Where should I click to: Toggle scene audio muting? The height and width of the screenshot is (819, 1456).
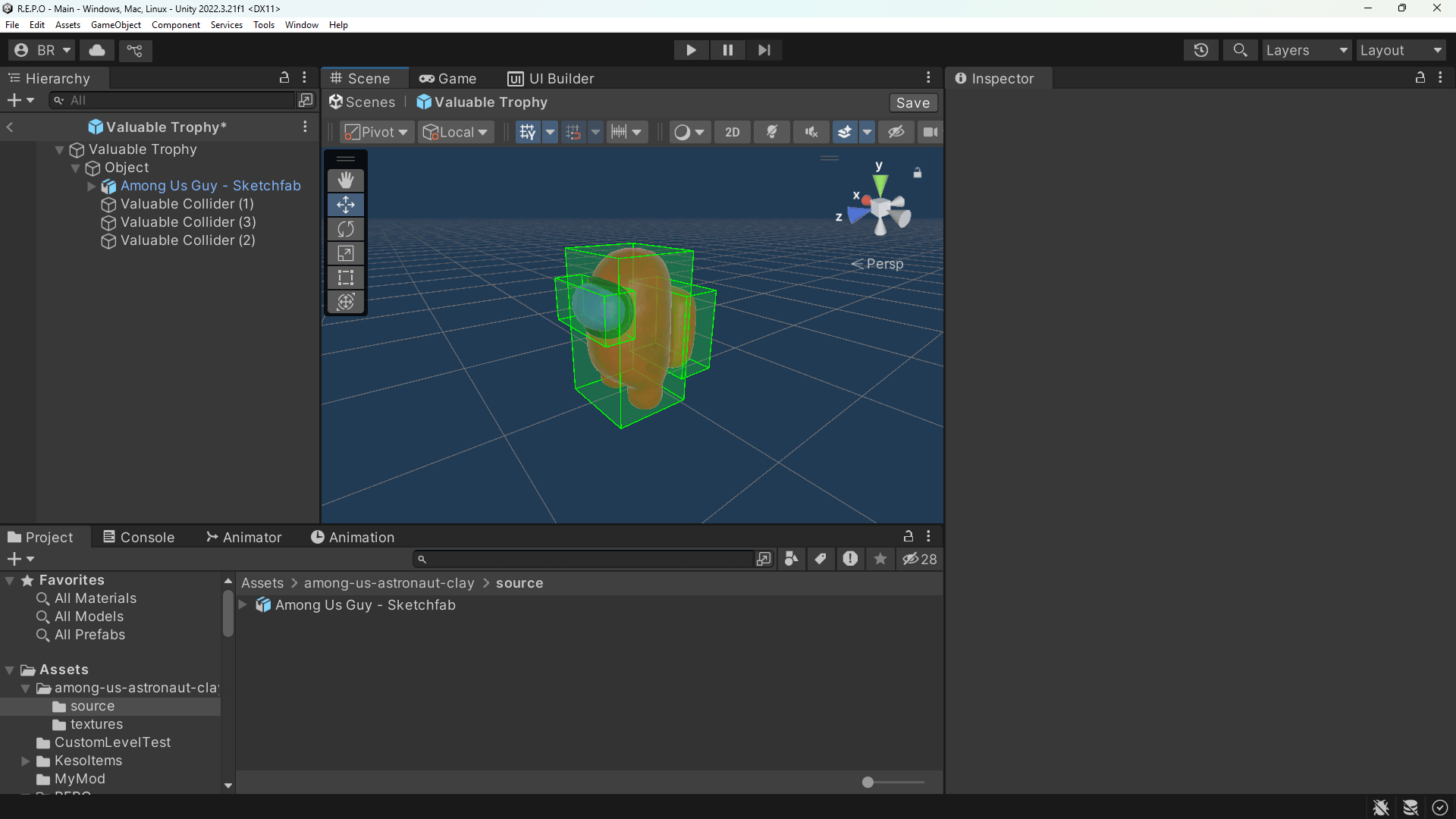(x=811, y=132)
